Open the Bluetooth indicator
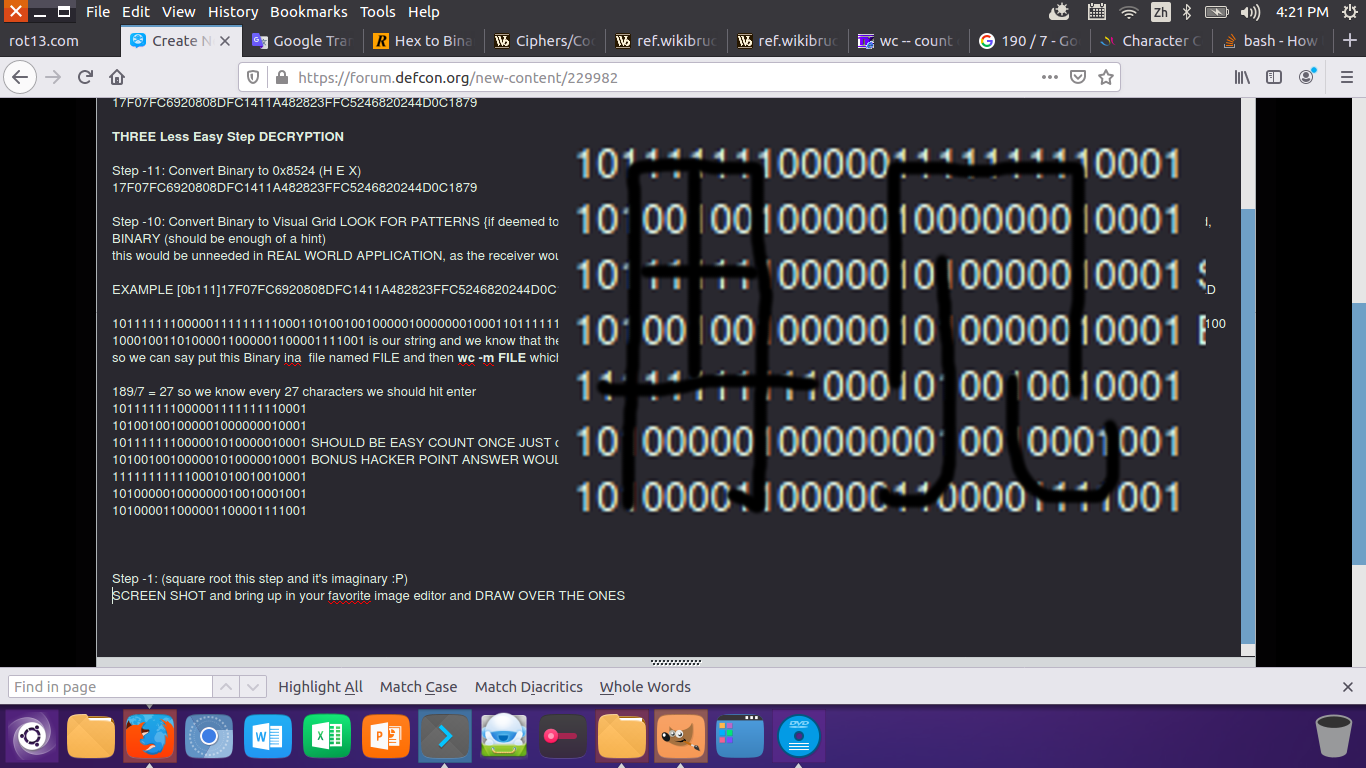Viewport: 1366px width, 768px height. click(1187, 12)
